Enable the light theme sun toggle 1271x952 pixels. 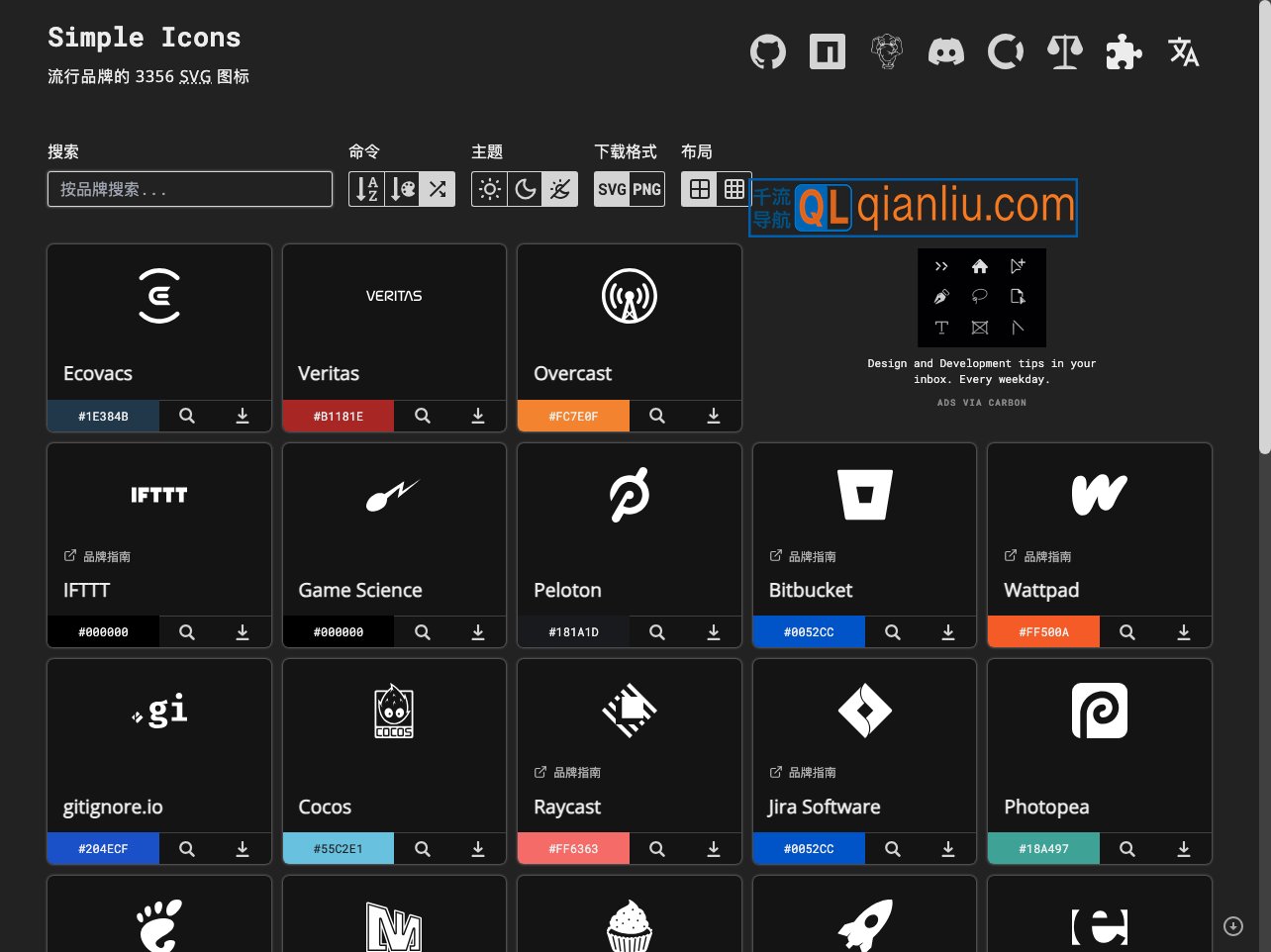click(x=488, y=188)
